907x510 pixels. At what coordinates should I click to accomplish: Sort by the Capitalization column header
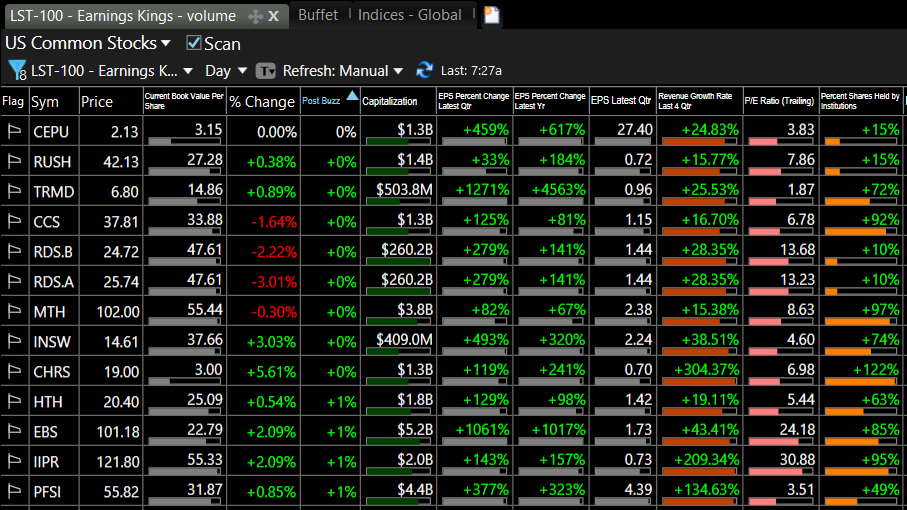(398, 101)
